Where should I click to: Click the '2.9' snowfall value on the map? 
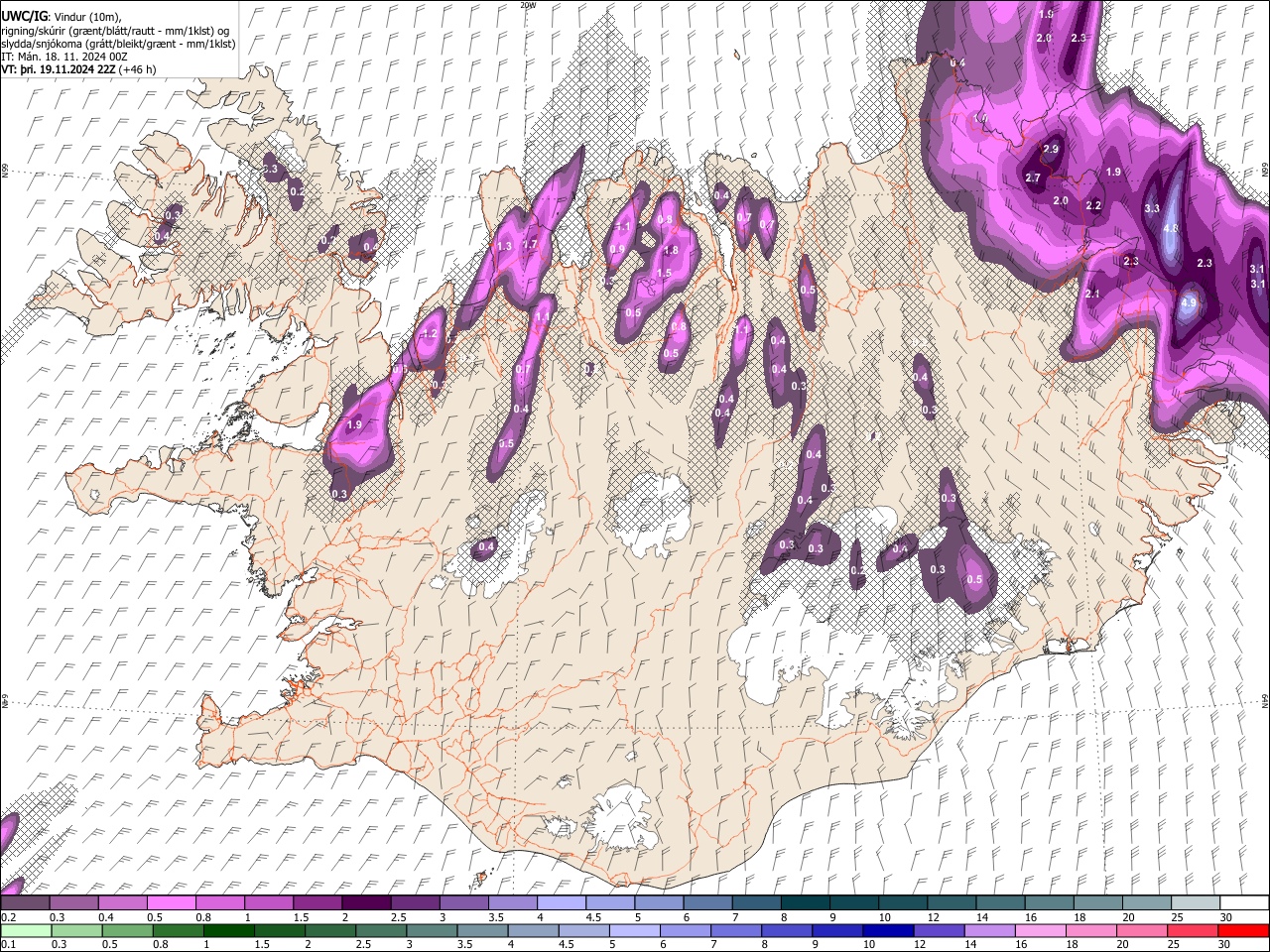1051,150
